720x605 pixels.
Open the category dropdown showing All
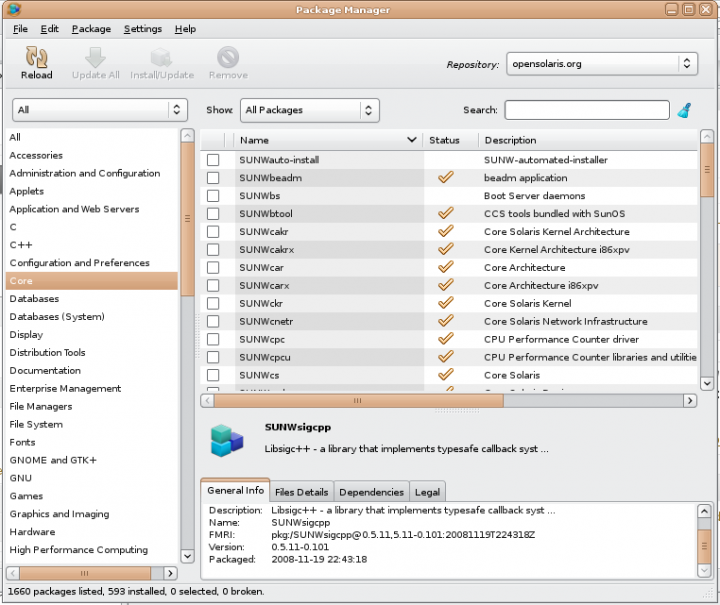pyautogui.click(x=100, y=110)
